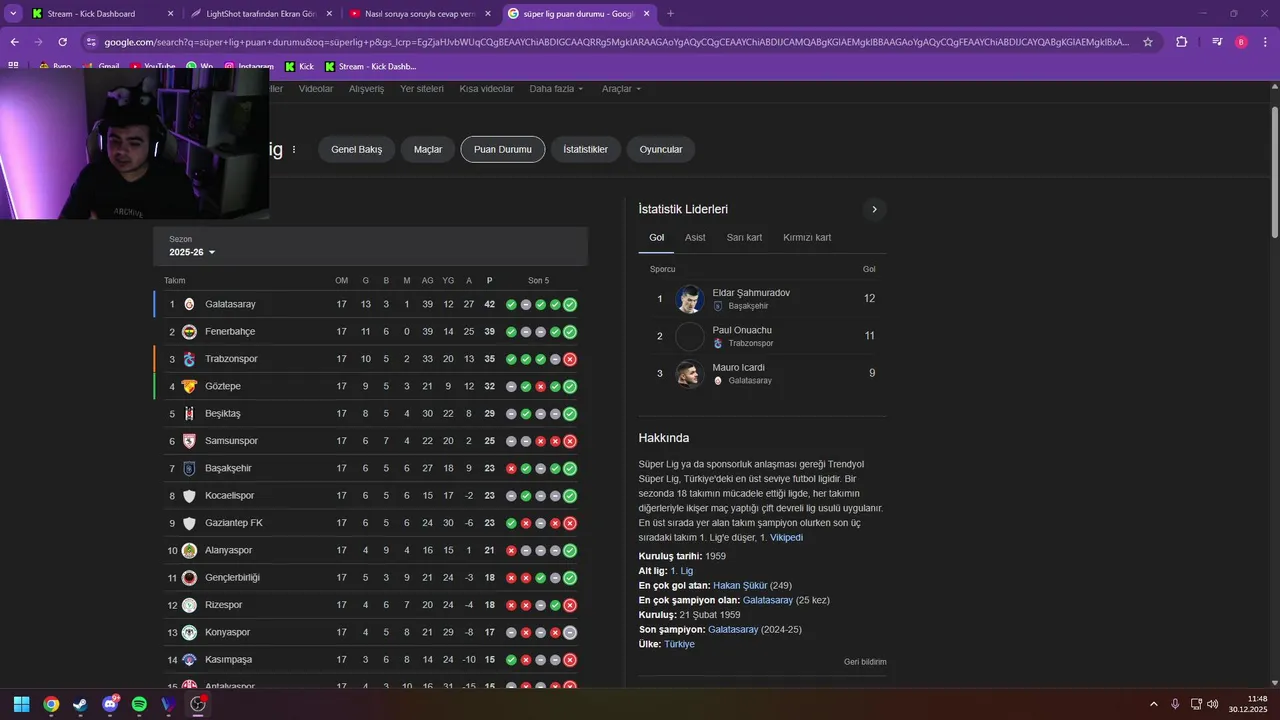Click the Rizespor club logo in standings
1280x720 pixels.
pos(189,605)
